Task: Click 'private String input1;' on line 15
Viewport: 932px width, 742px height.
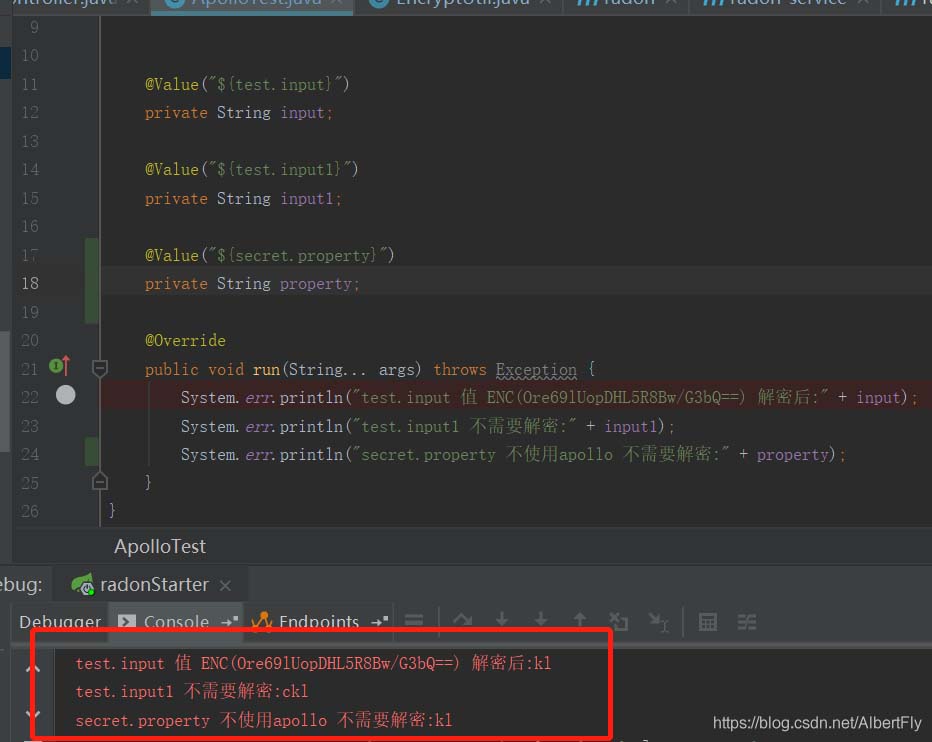Action: point(243,199)
